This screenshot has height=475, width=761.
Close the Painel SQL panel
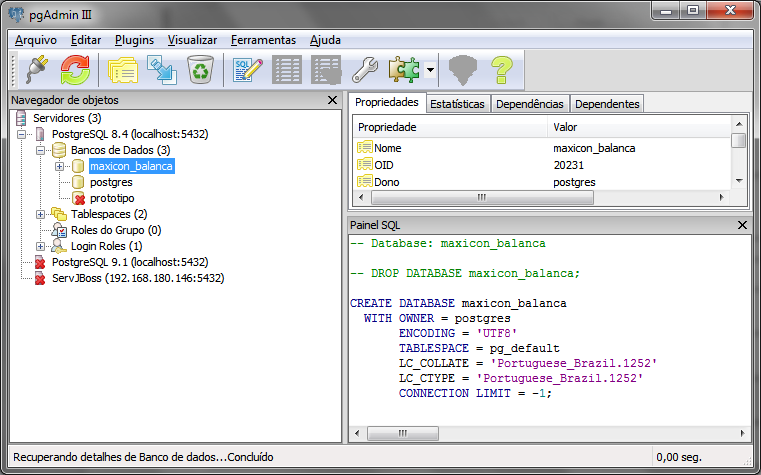pos(742,225)
